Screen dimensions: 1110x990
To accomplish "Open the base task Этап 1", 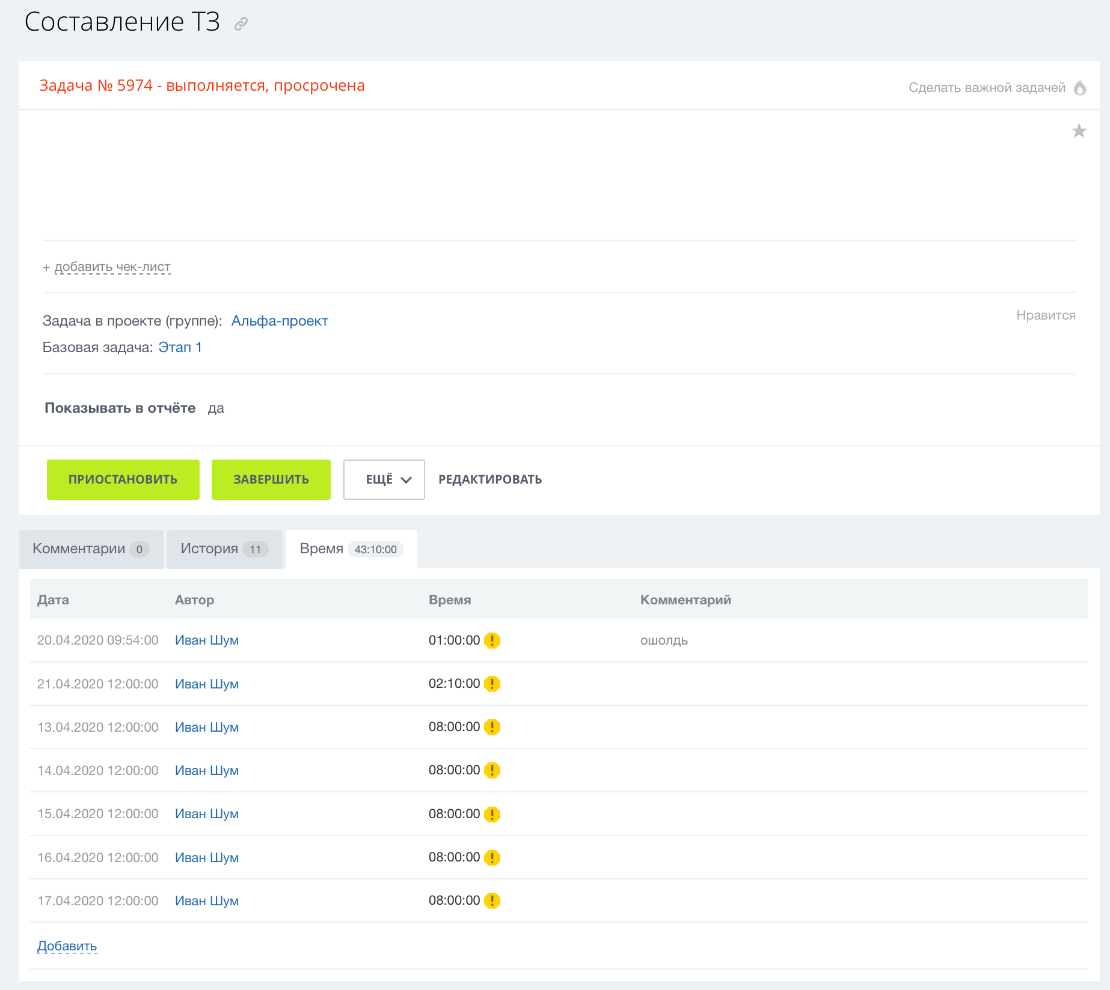I will coord(180,347).
